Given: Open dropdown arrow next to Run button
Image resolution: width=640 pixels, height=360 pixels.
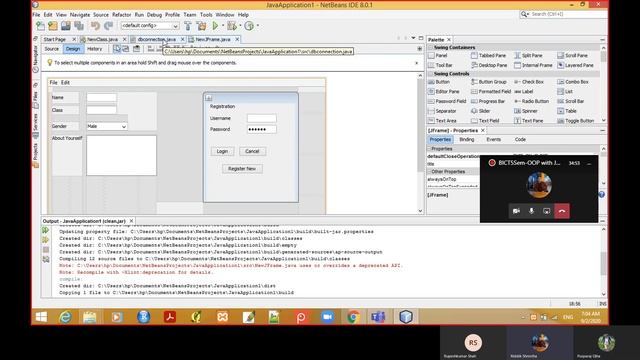Looking at the screenshot, I should pos(223,26).
